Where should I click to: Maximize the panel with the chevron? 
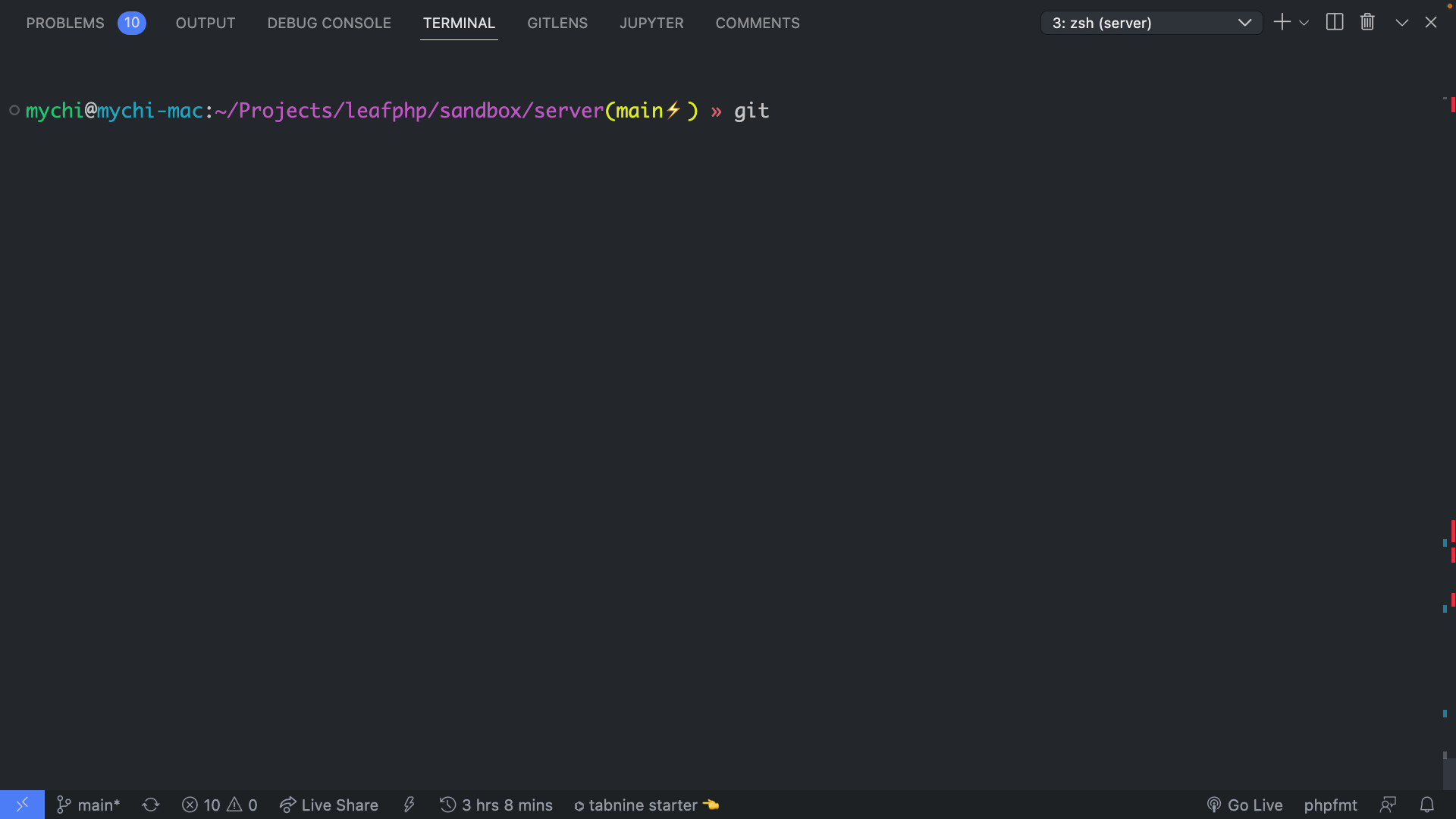(1401, 22)
